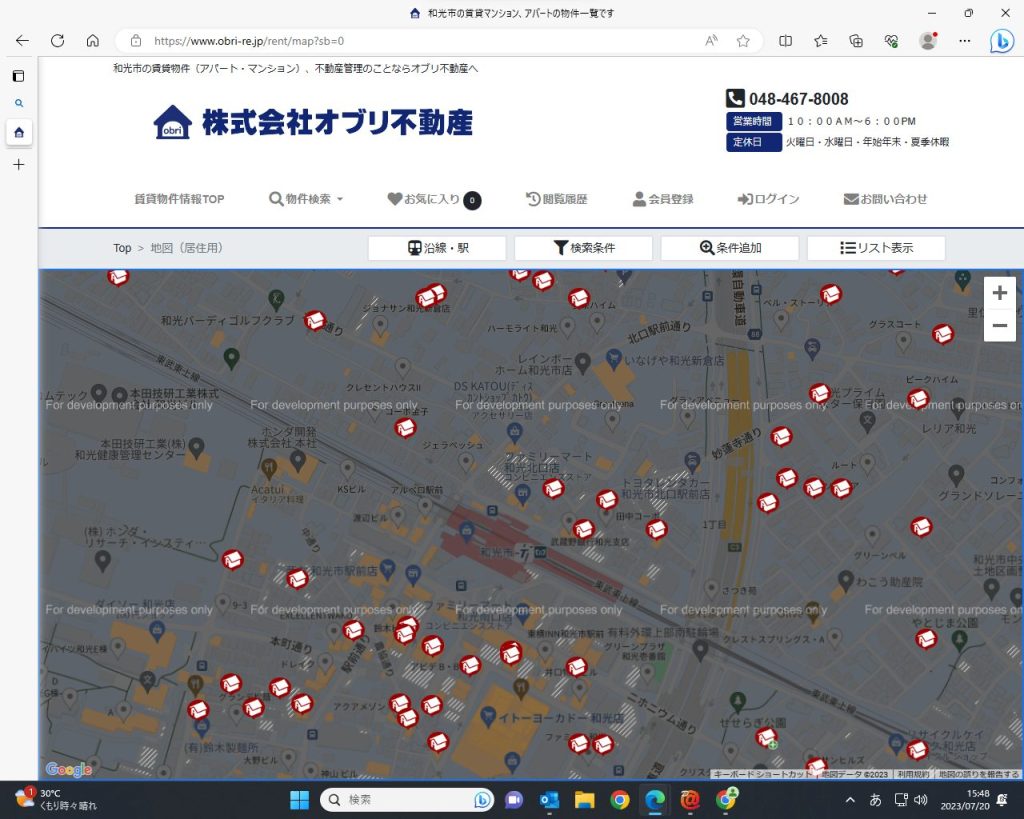Open File Explorer from the taskbar
Image resolution: width=1024 pixels, height=819 pixels.
pos(584,799)
